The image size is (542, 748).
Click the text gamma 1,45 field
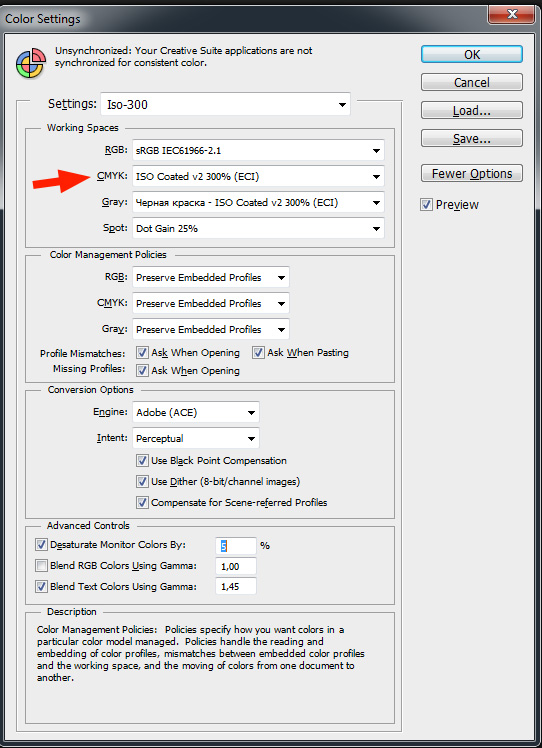pyautogui.click(x=236, y=587)
